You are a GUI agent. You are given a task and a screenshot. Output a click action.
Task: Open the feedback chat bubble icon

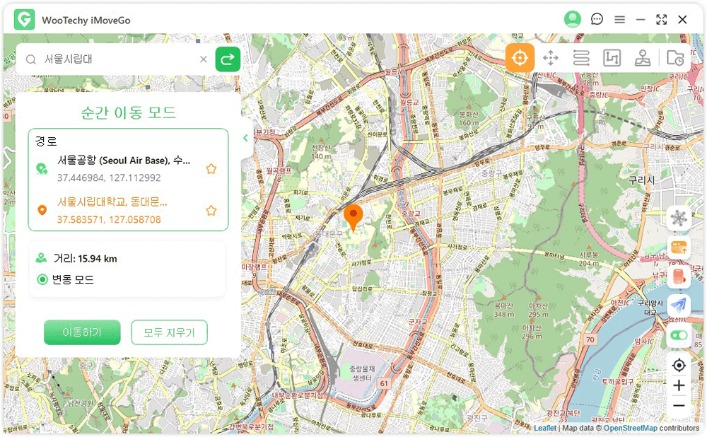597,19
